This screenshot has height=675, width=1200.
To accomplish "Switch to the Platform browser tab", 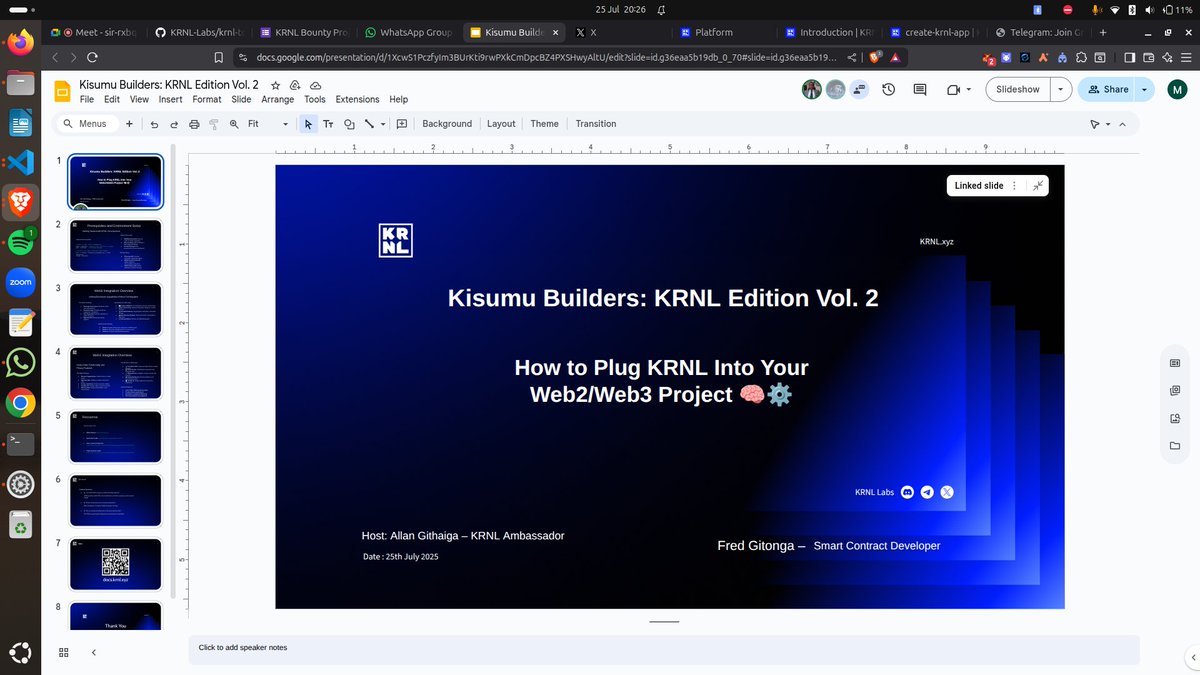I will tap(724, 32).
